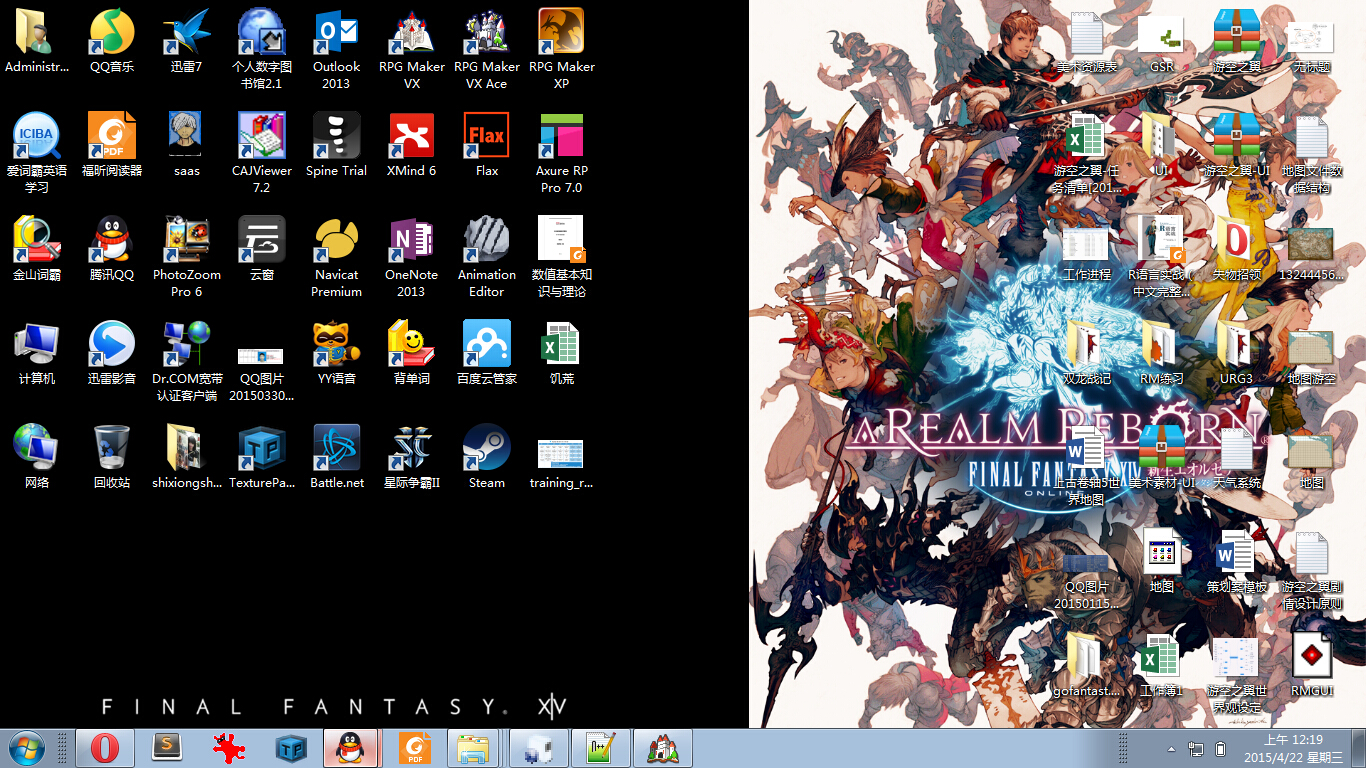Select the 计算机 desktop icon

tap(37, 354)
